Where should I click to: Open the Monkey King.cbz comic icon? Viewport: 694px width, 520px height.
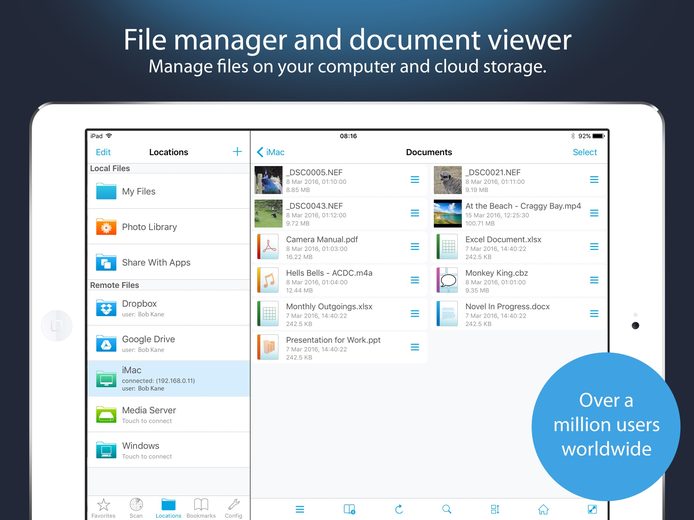tap(447, 280)
